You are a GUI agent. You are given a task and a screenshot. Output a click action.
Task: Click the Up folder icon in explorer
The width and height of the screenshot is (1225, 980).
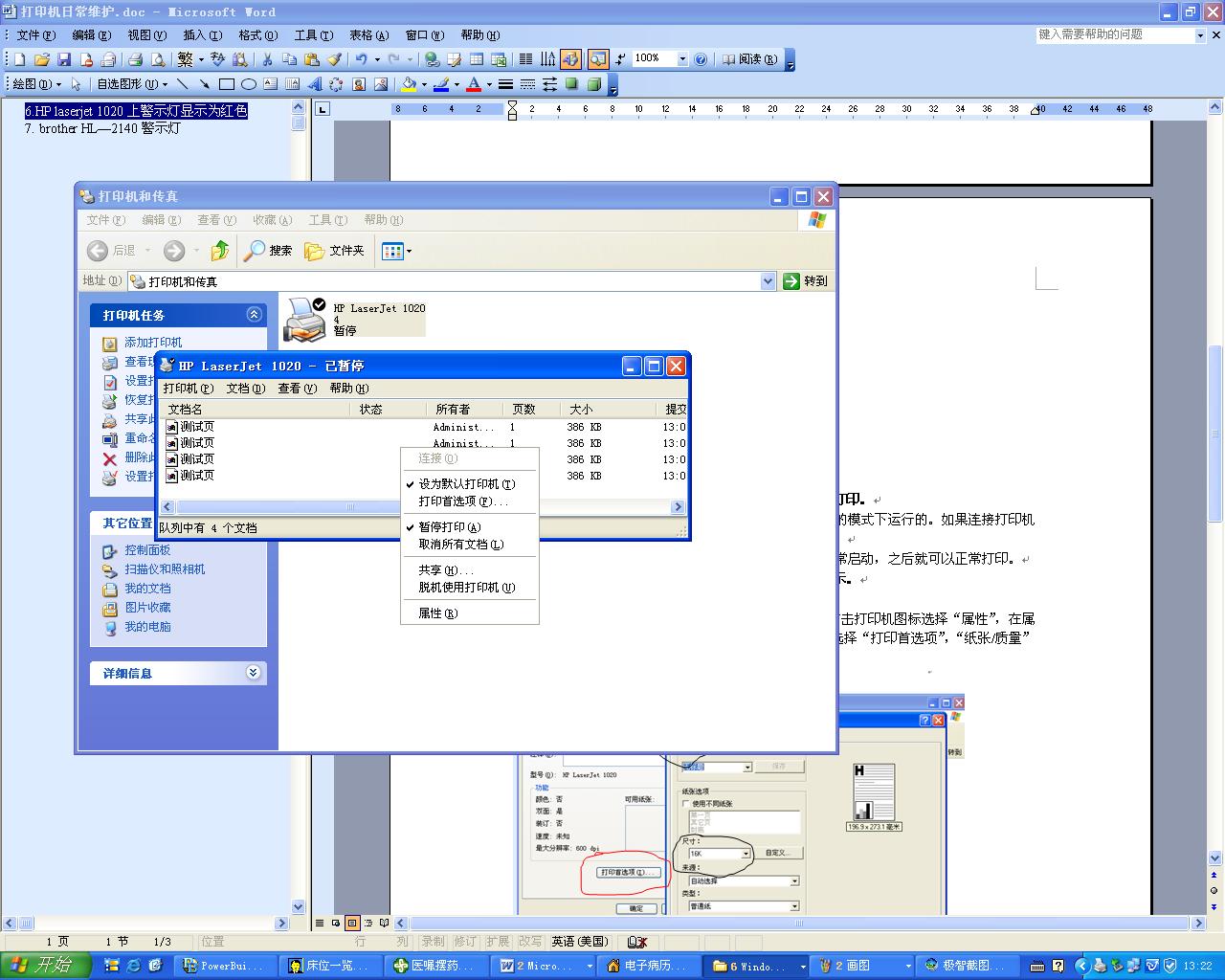click(220, 251)
